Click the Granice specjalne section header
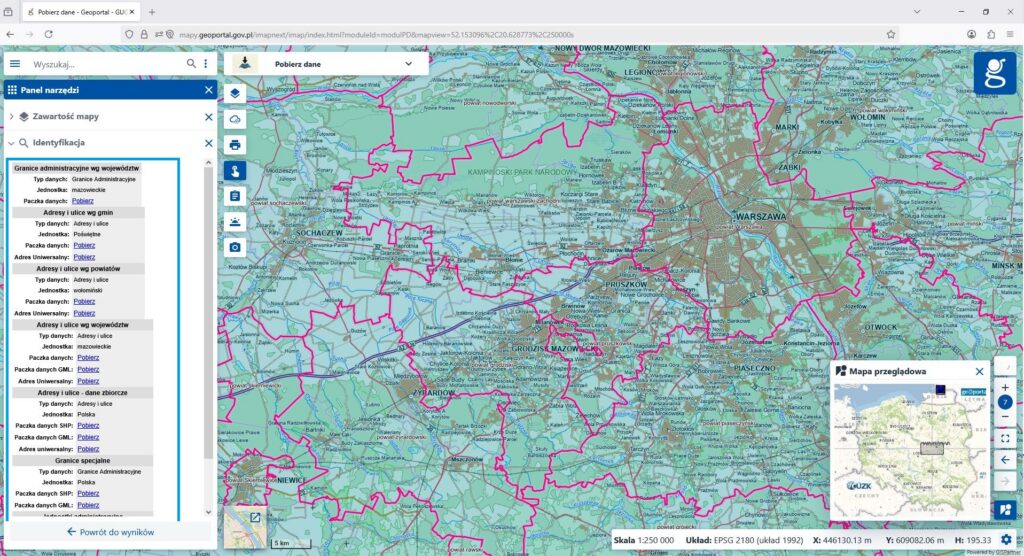The image size is (1024, 556). 82,461
